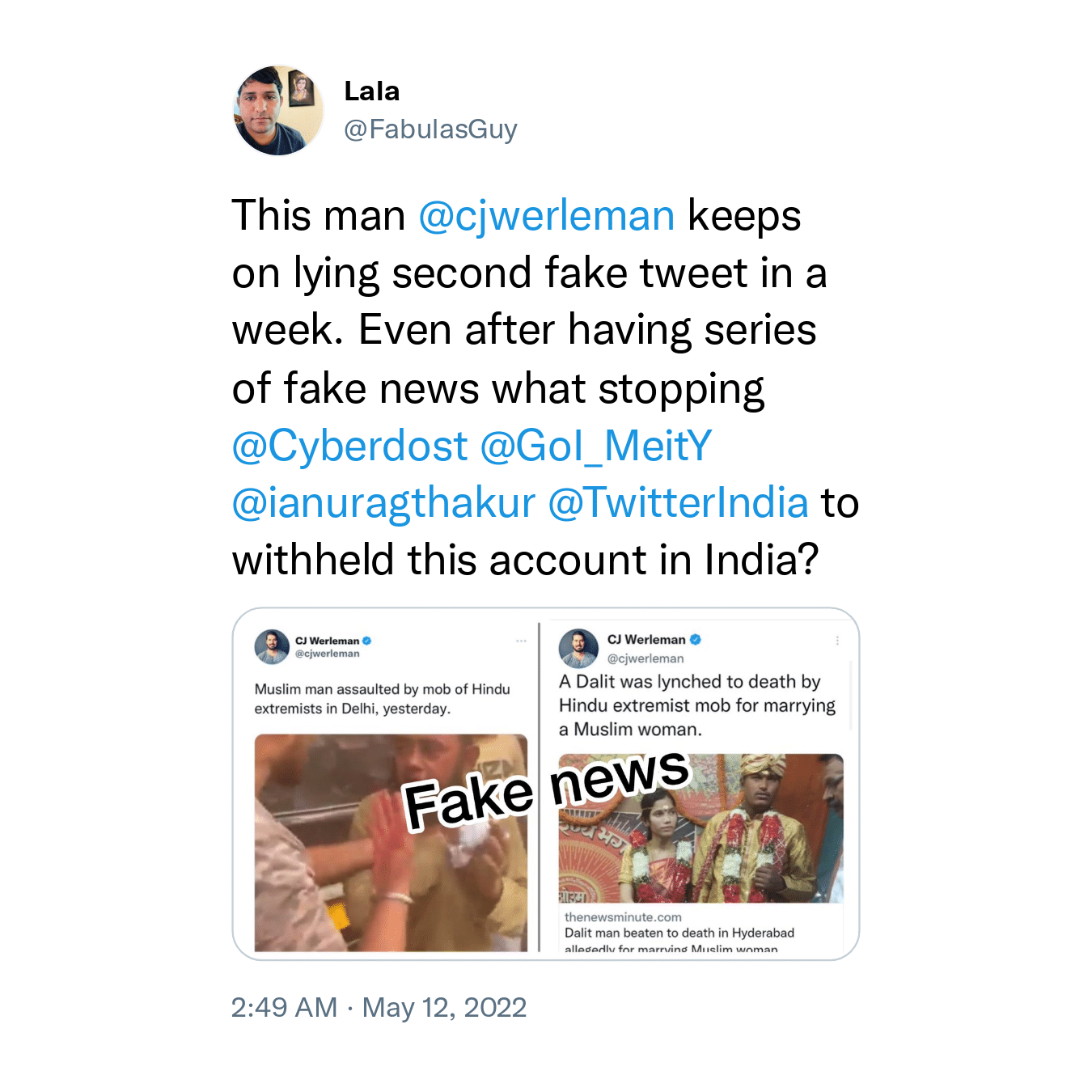Open the @FabulasGuy handle

coord(430,129)
